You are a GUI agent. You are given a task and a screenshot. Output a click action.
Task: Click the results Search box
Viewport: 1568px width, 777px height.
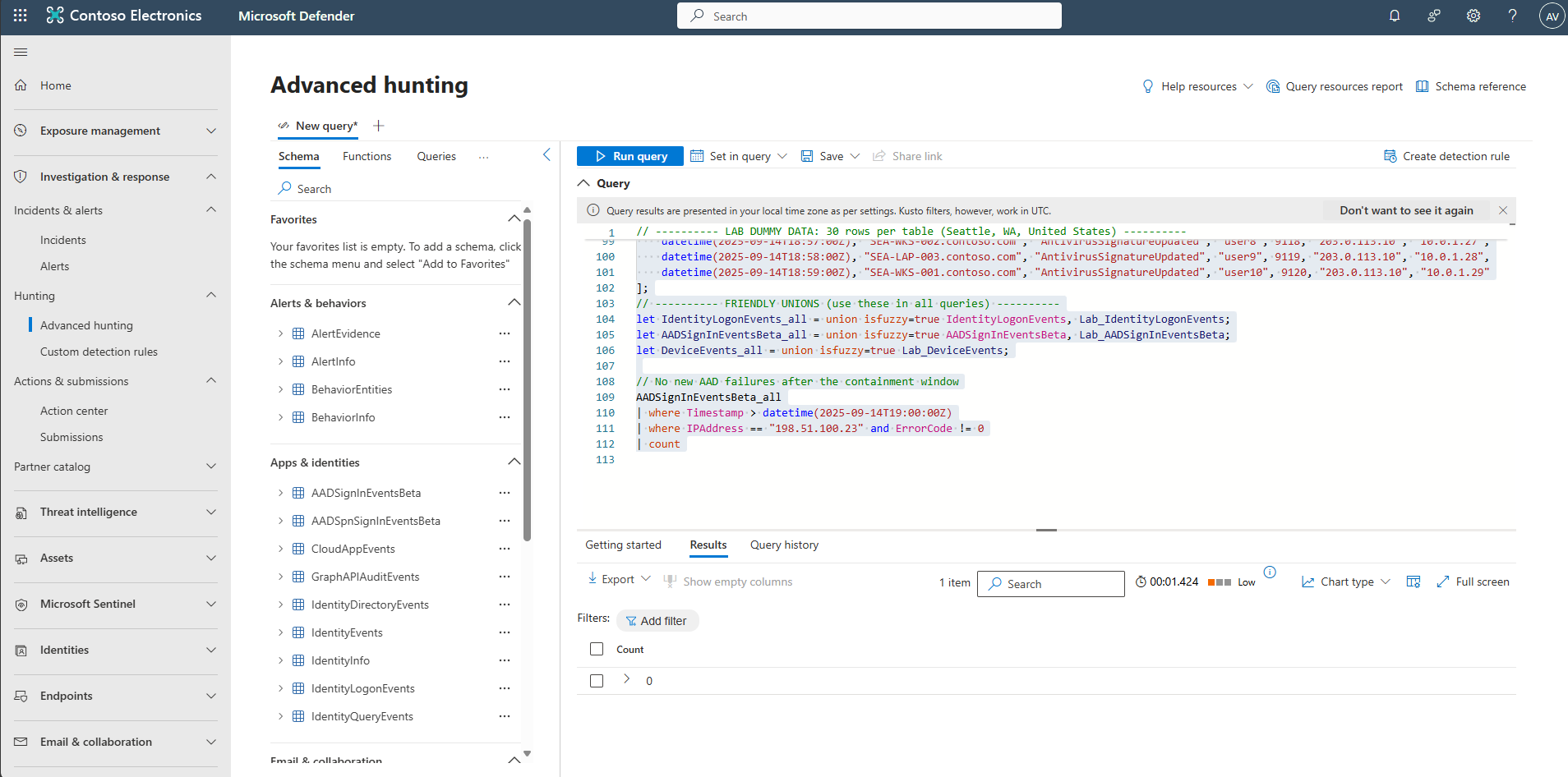pyautogui.click(x=1051, y=583)
